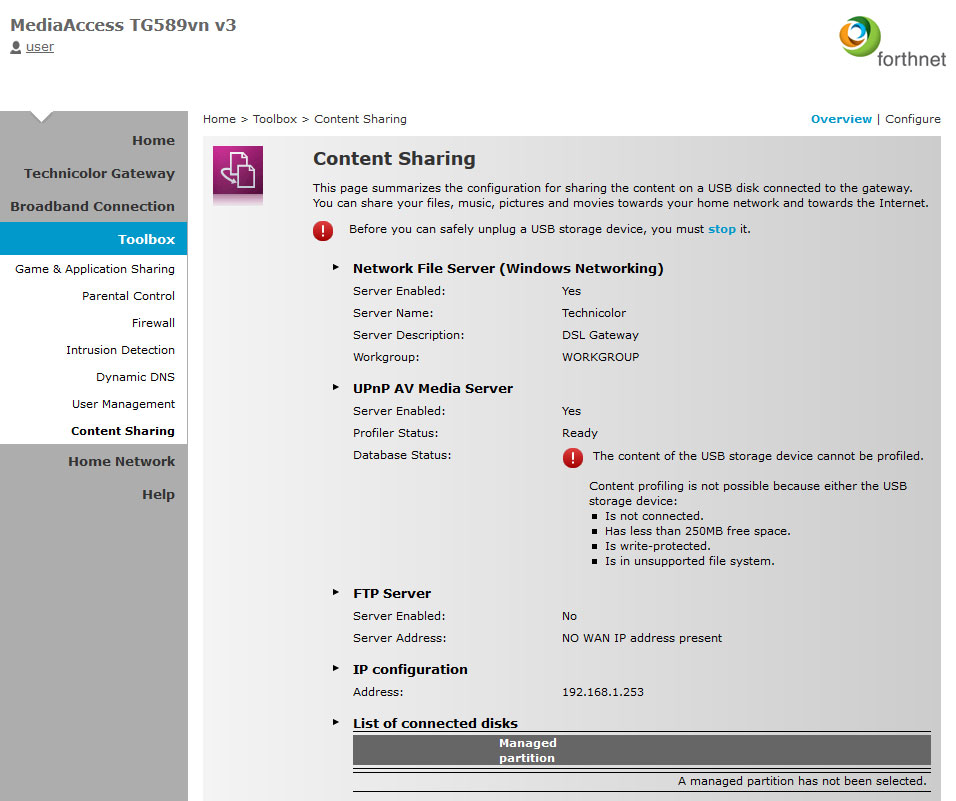The height and width of the screenshot is (801, 956).
Task: Expand UPnP AV Media Server arrow
Action: point(335,387)
